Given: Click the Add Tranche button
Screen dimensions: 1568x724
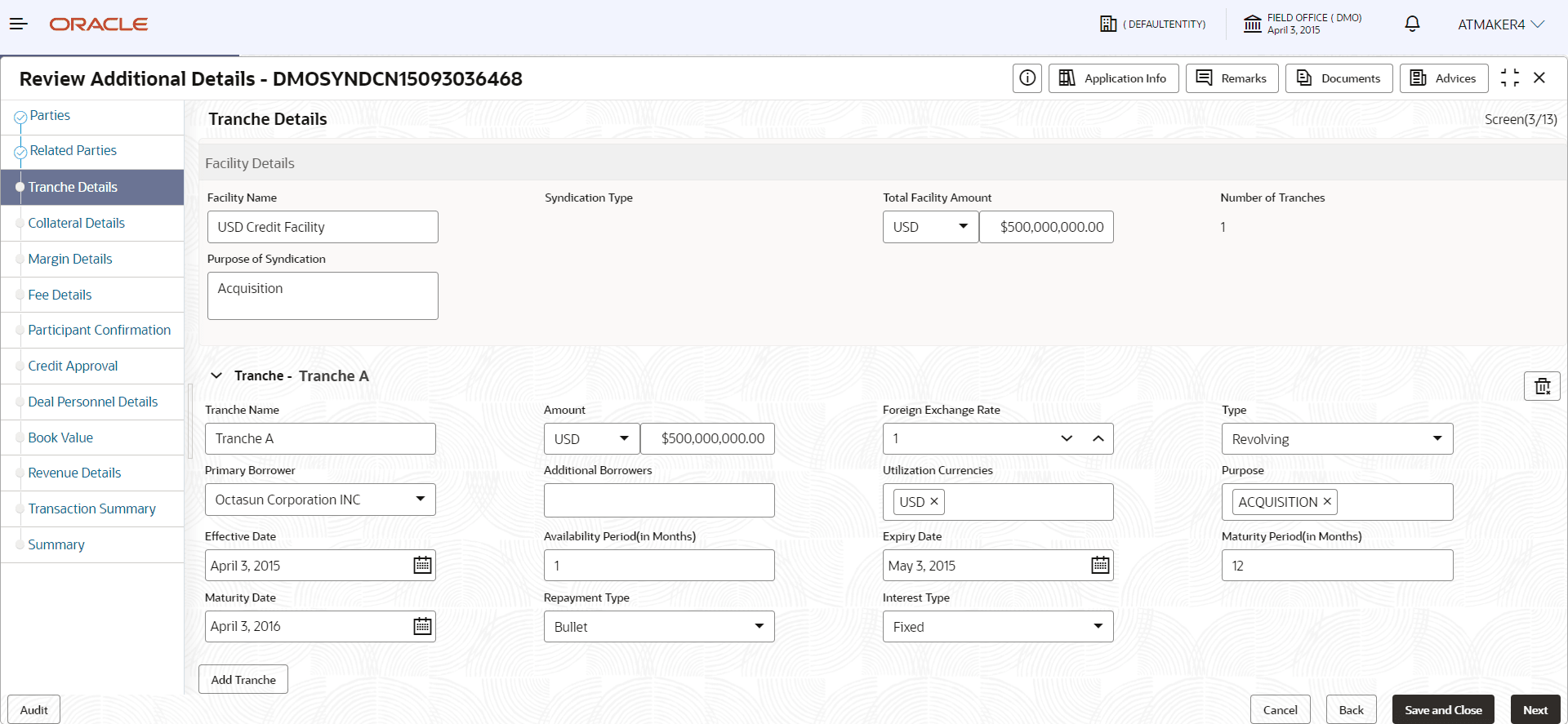Looking at the screenshot, I should tap(243, 680).
